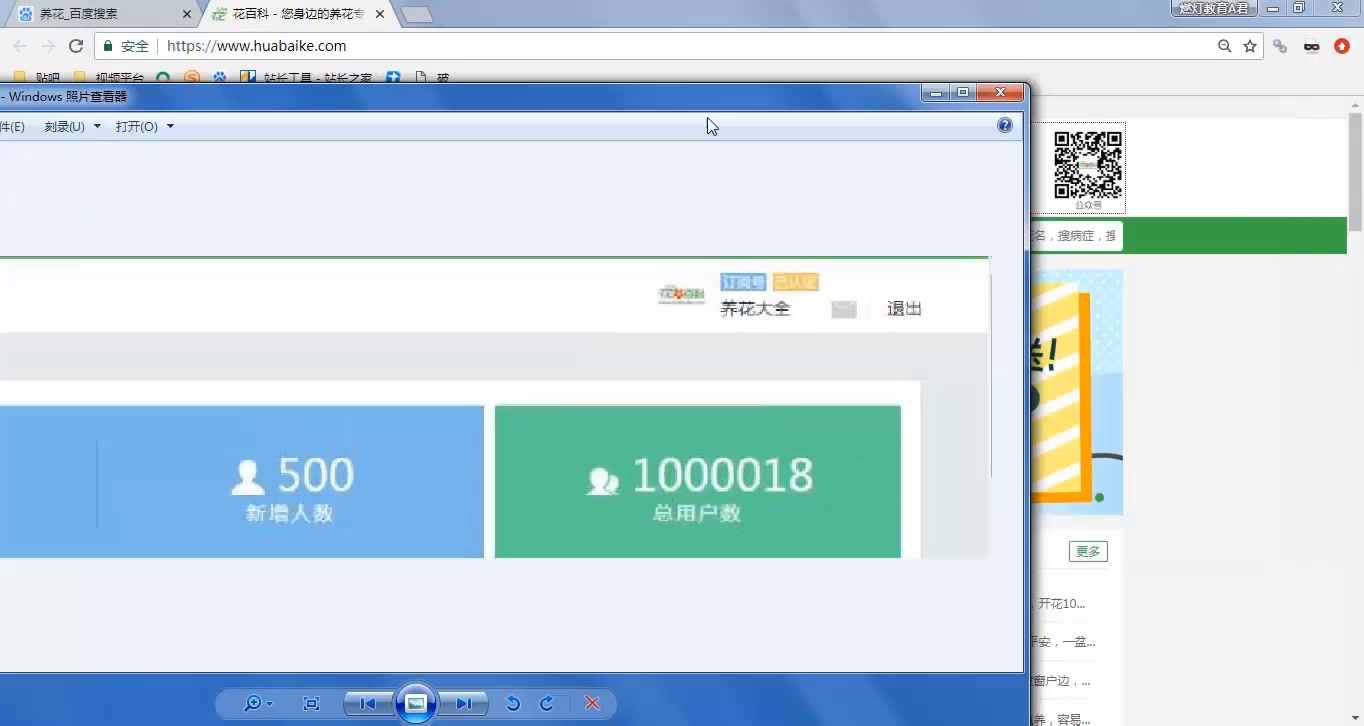Viewport: 1364px width, 726px height.
Task: Rotate the photo counterclockwise
Action: point(513,704)
